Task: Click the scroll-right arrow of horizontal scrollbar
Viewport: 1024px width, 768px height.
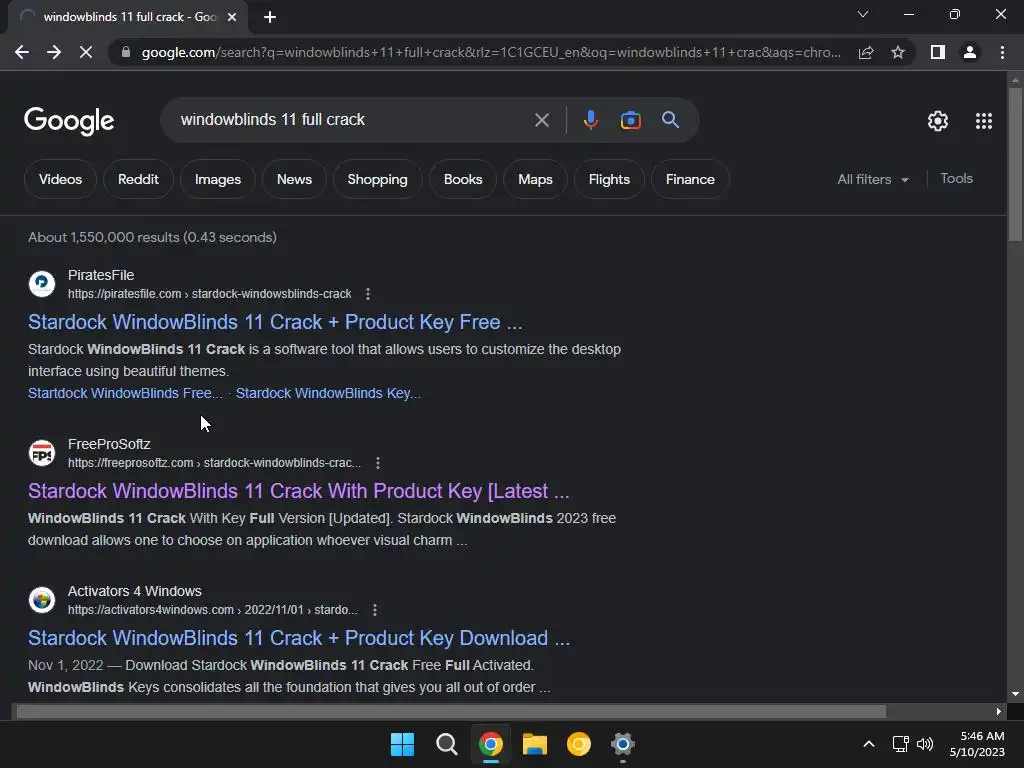Action: click(x=999, y=711)
